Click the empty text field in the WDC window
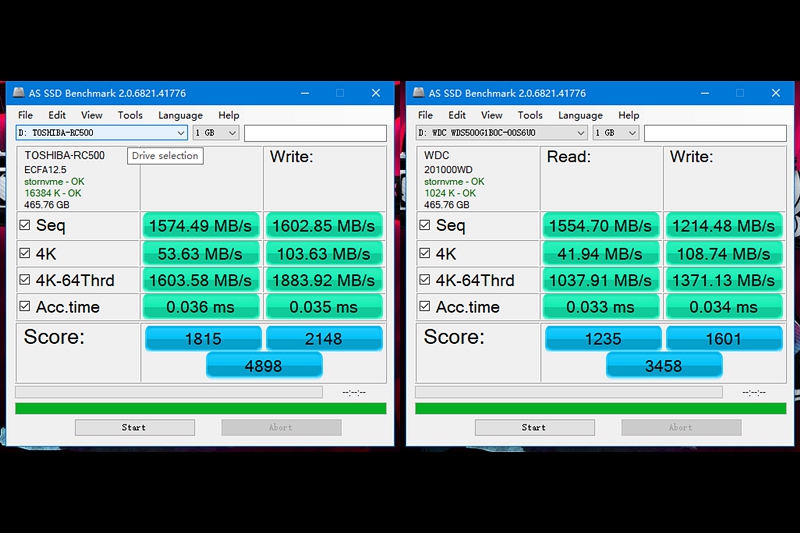Image resolution: width=800 pixels, height=533 pixels. click(x=715, y=133)
